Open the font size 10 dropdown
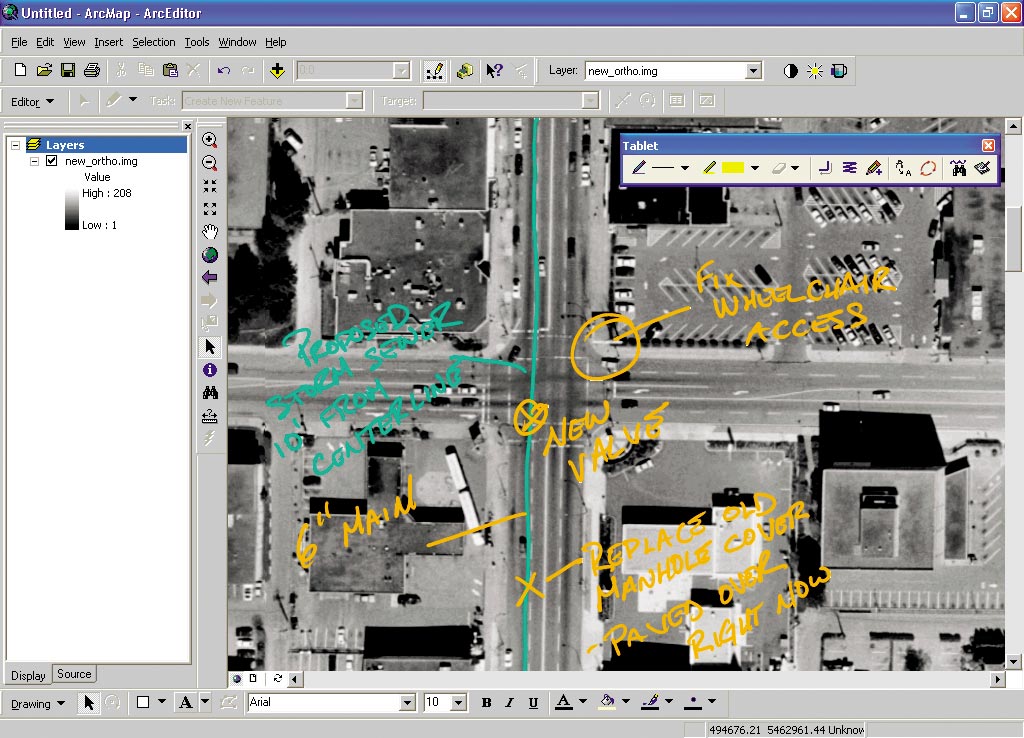1024x738 pixels. pyautogui.click(x=458, y=703)
